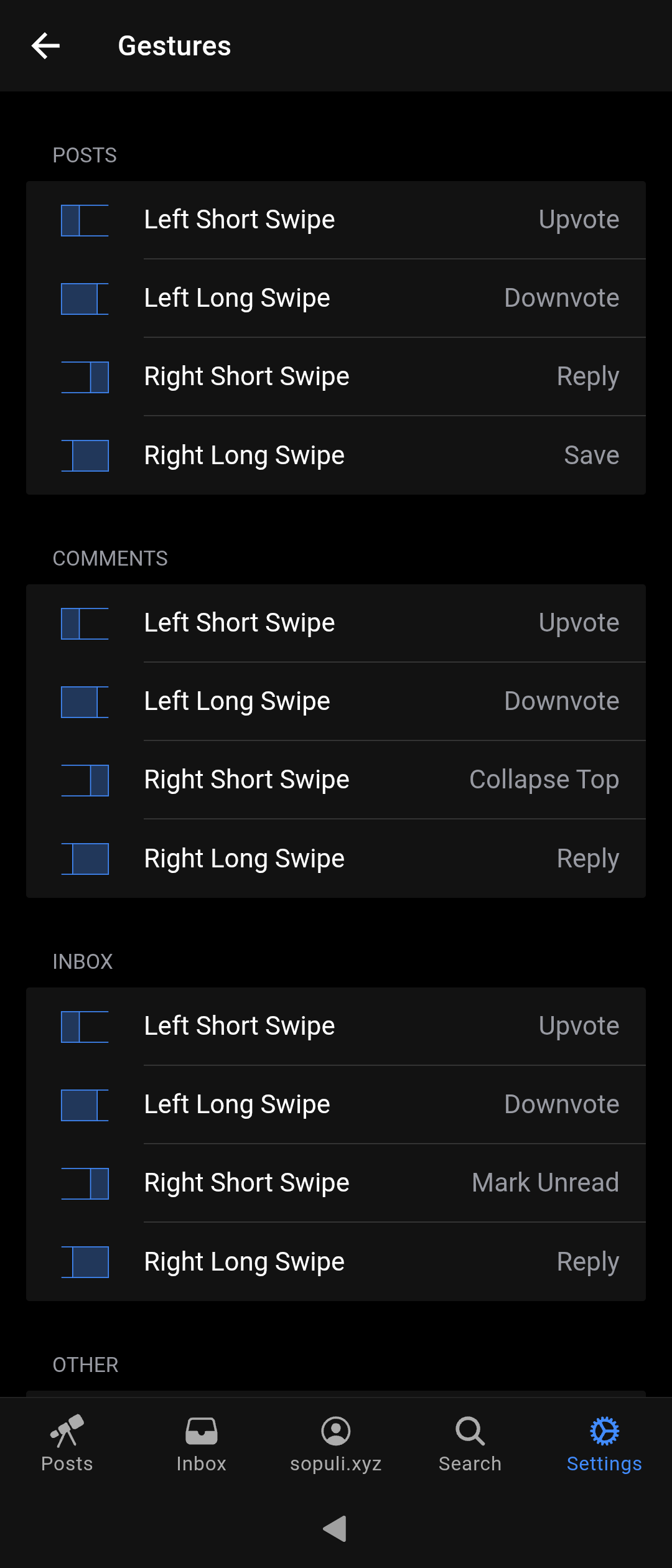672x1568 pixels.
Task: Open the Posts tab telescope icon
Action: [67, 1430]
